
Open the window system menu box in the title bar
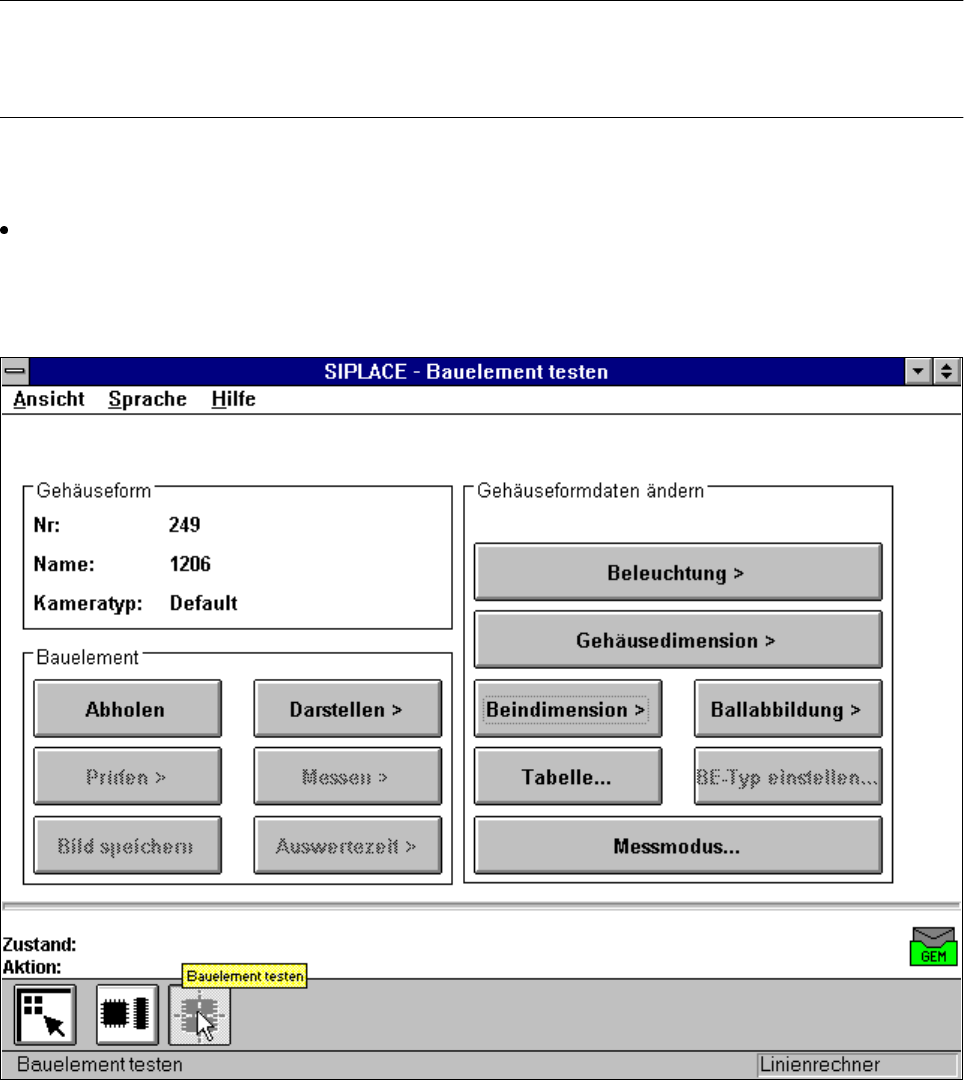16,372
